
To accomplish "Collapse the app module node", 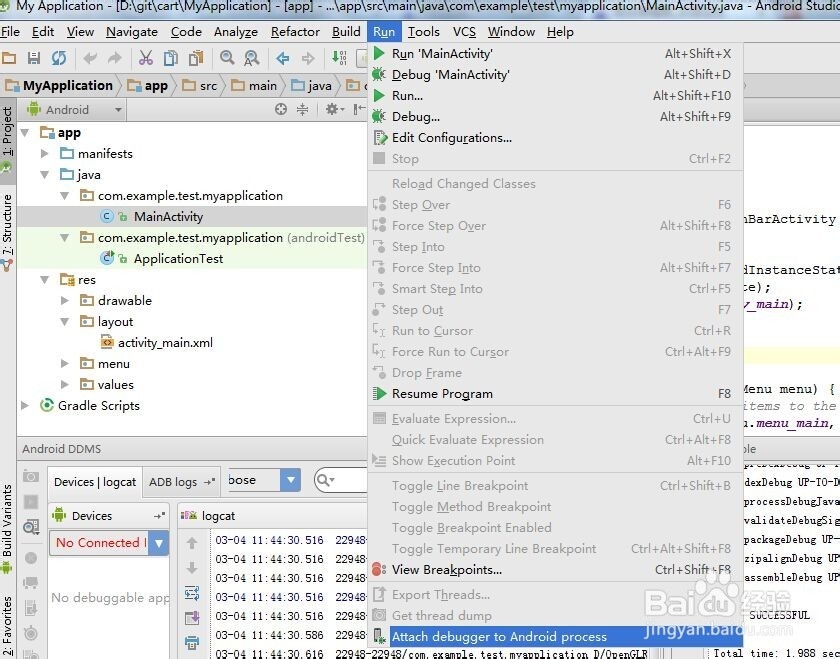I will 25,132.
